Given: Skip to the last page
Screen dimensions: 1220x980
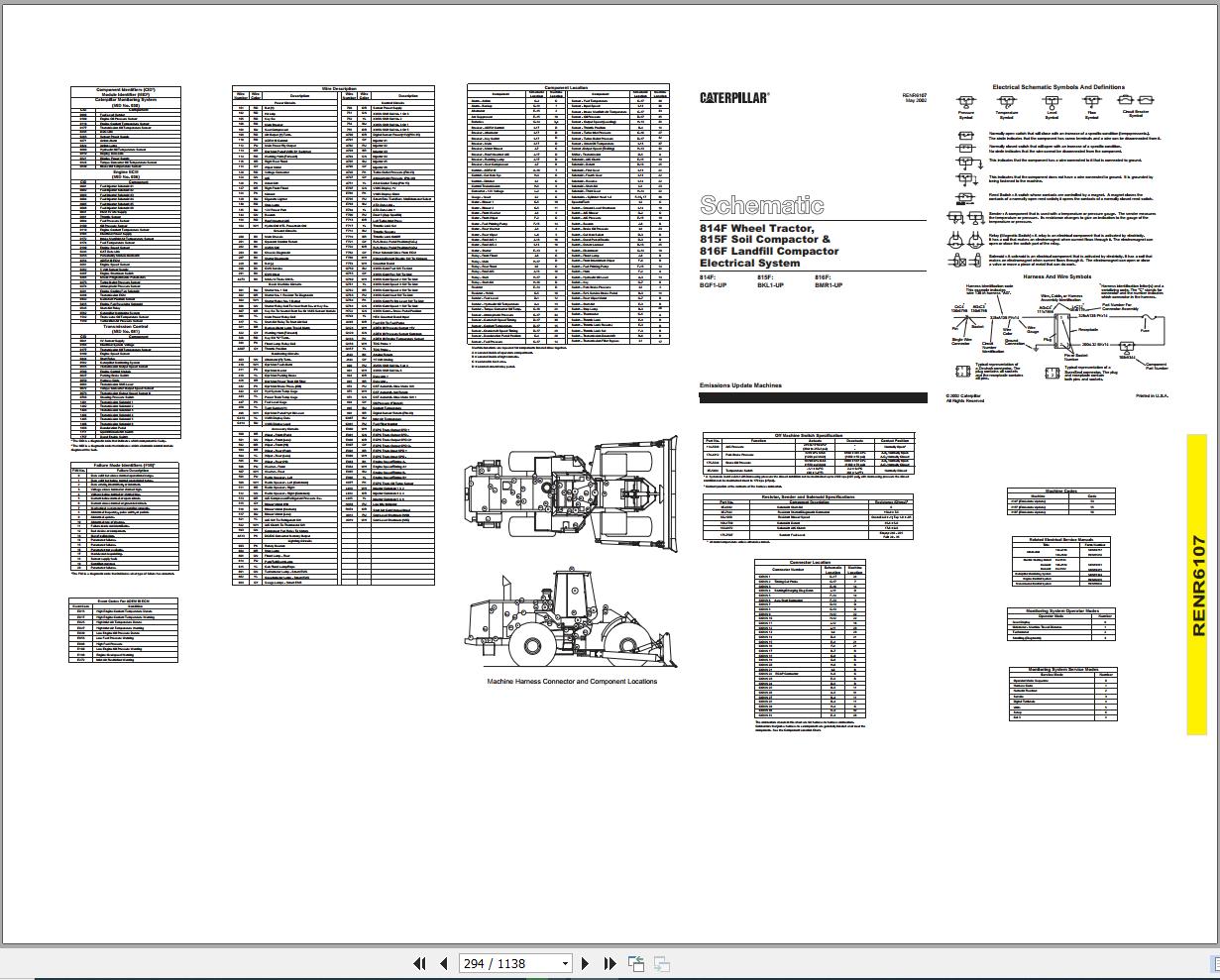Looking at the screenshot, I should pyautogui.click(x=609, y=962).
